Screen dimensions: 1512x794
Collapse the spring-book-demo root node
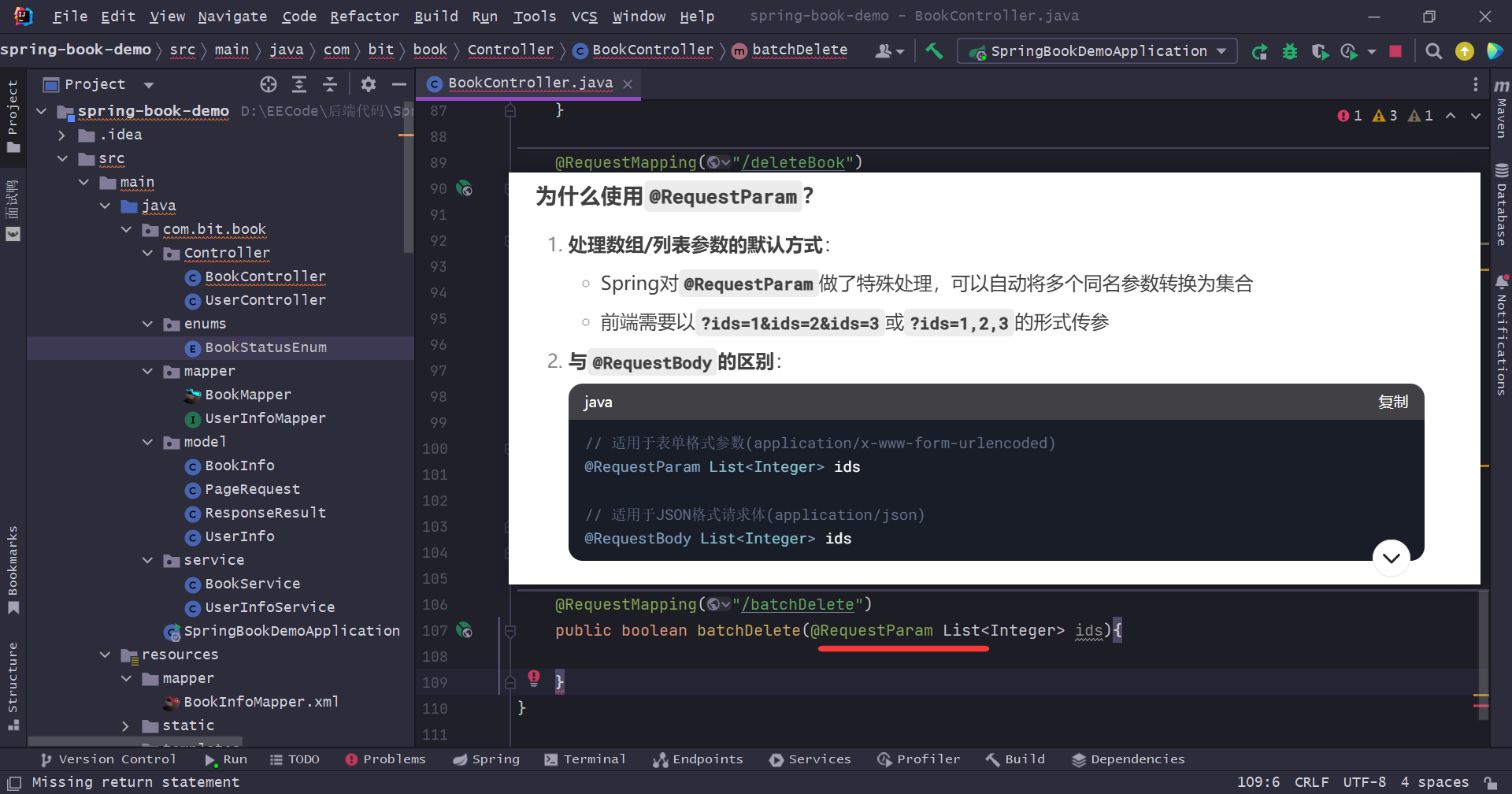[42, 111]
